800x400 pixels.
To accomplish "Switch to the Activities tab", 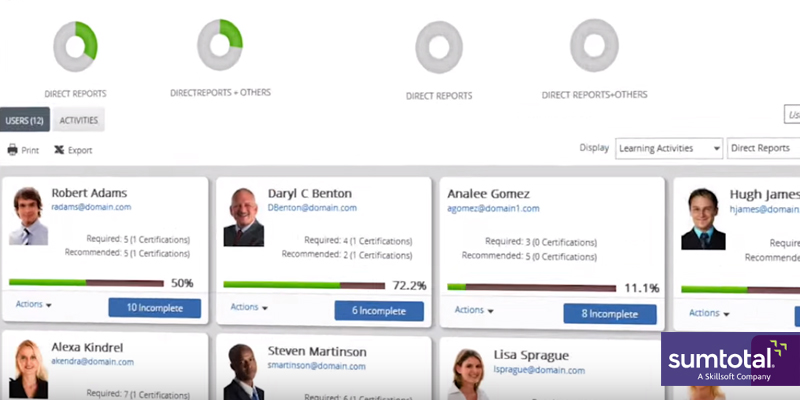I will click(79, 120).
